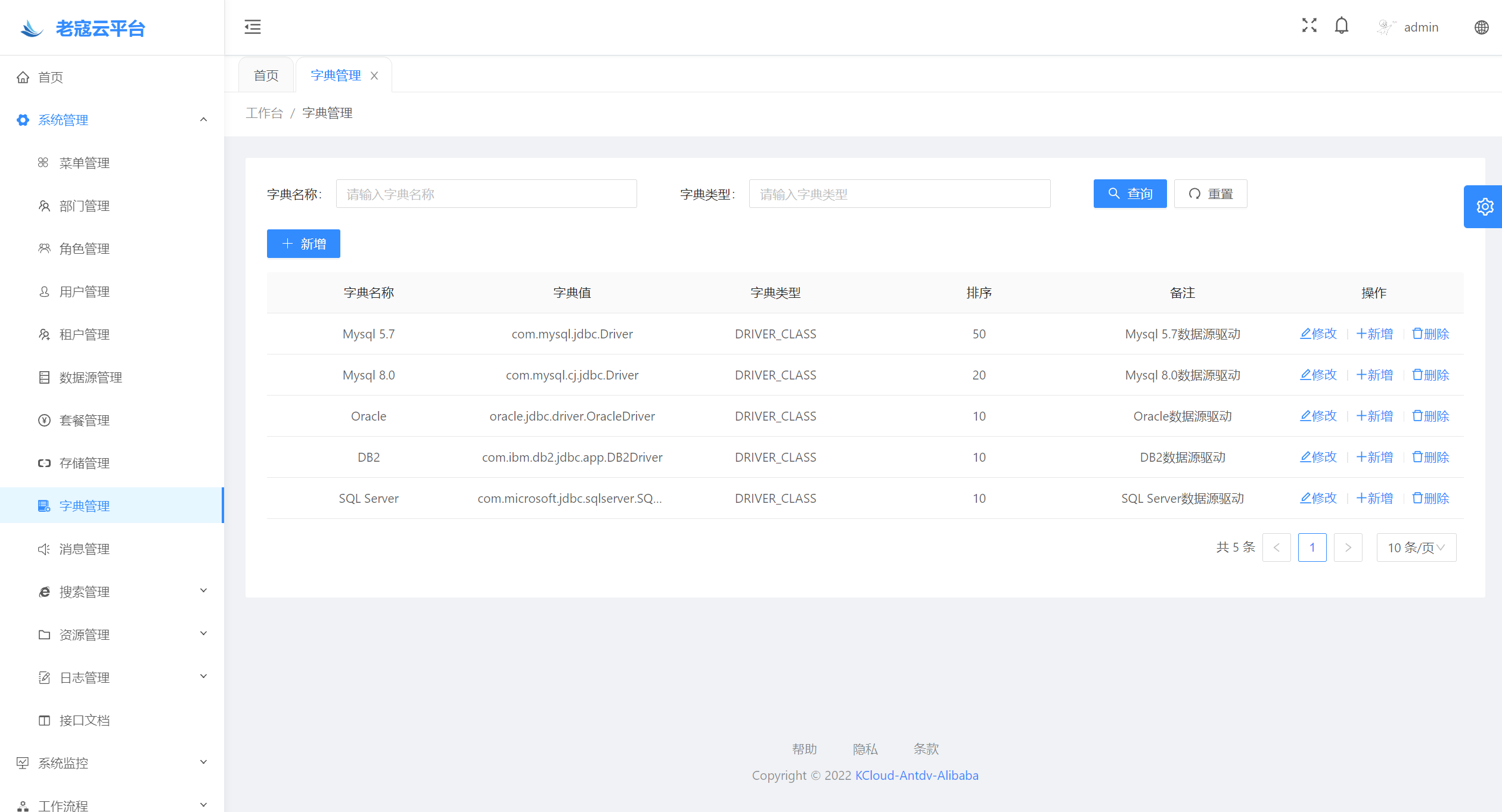Click the delete icon for Oracle row
This screenshot has height=812, width=1502.
pos(1417,416)
